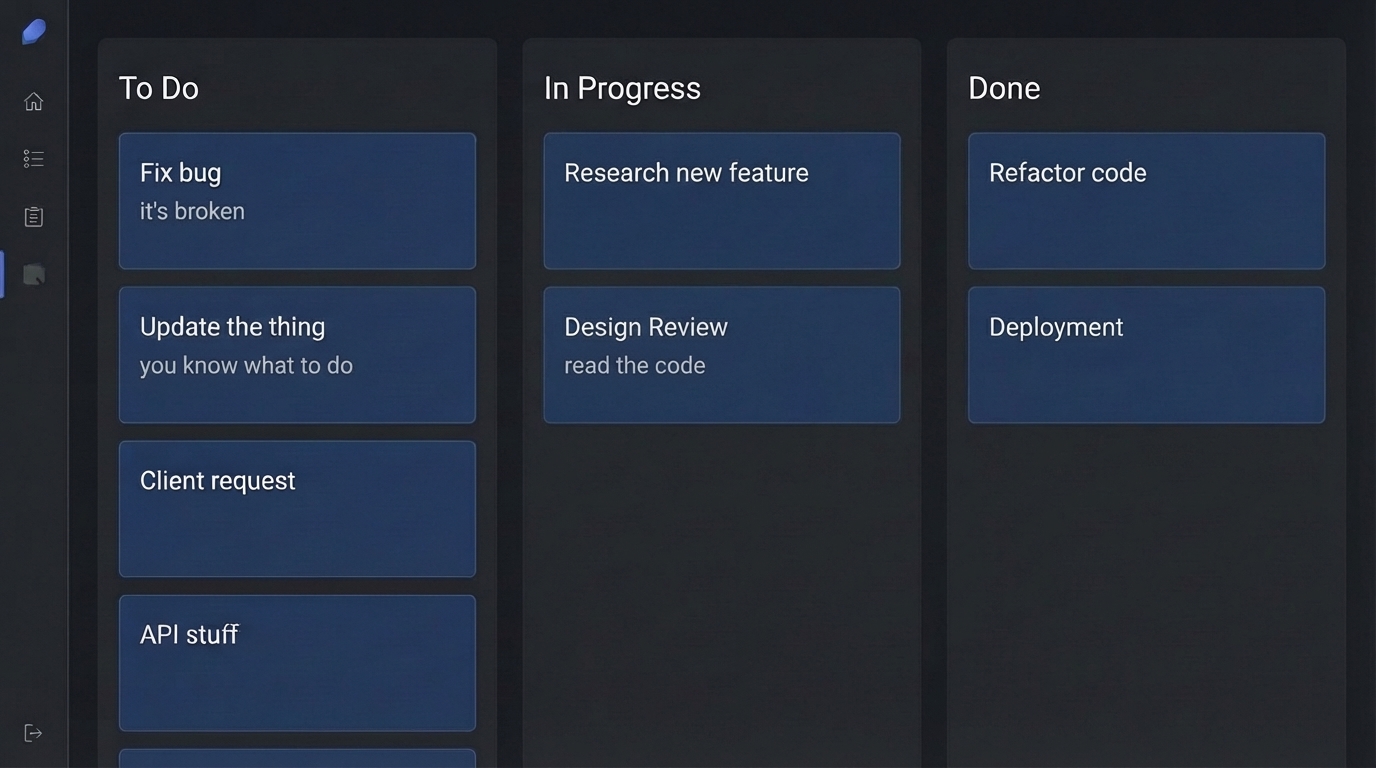Click the "read the code" description text
The image size is (1376, 768).
(634, 365)
